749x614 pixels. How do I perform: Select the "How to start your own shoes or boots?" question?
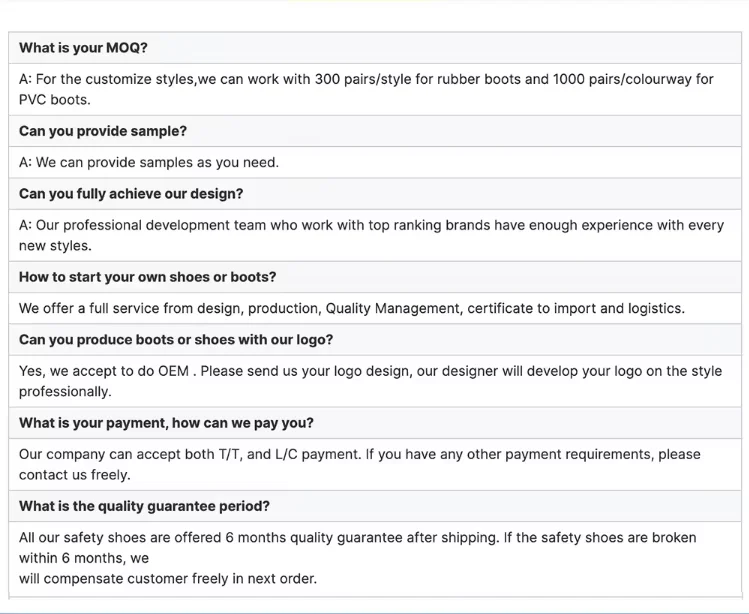click(x=148, y=277)
